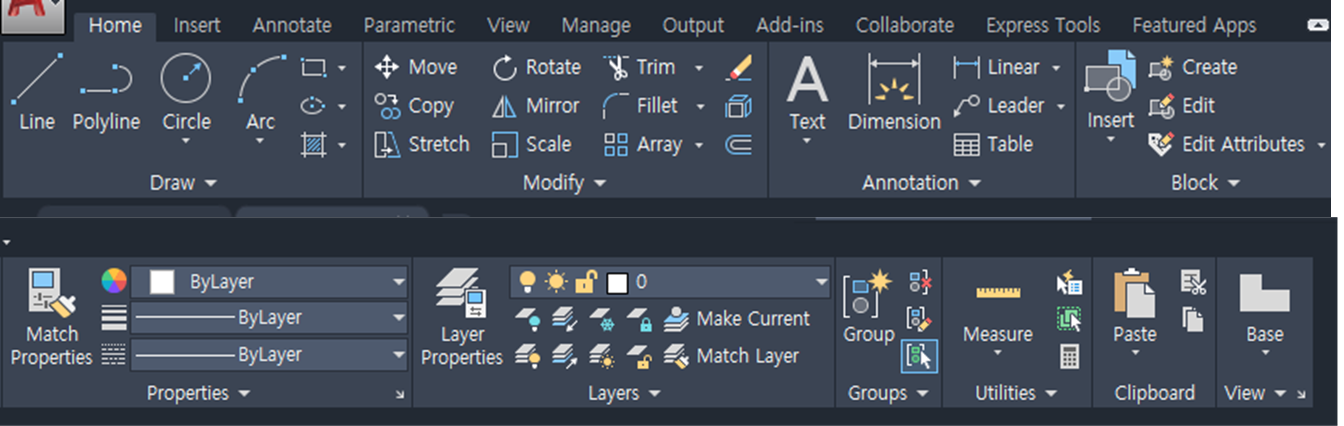Activate the Scale command
This screenshot has height=426, width=1344.
(531, 144)
